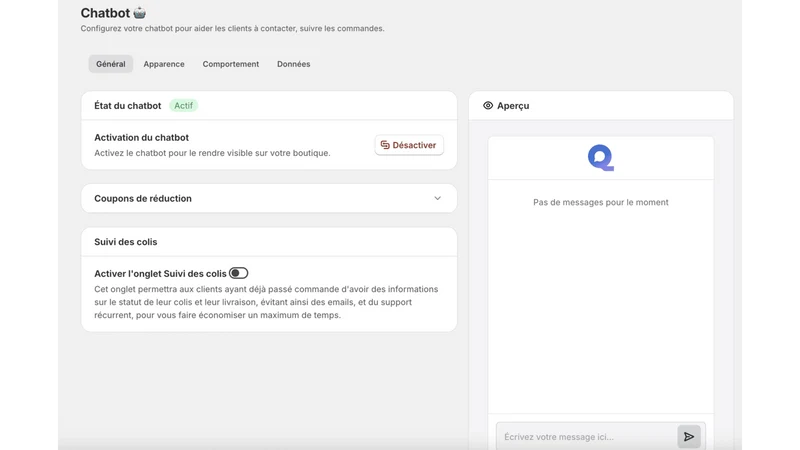Click the Coupons de réduction chevron
The image size is (800, 450).
437,198
